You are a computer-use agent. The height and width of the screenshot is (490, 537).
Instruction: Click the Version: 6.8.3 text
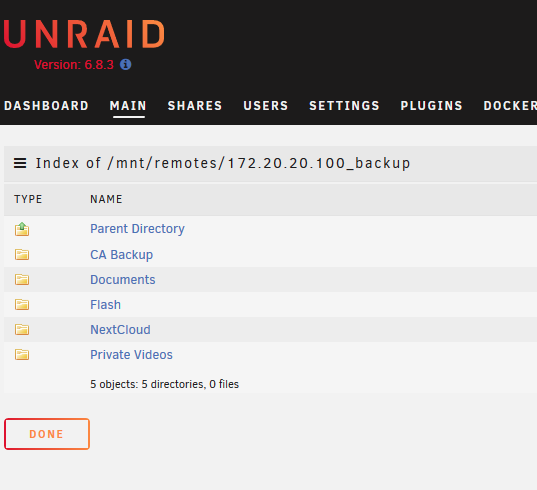74,65
